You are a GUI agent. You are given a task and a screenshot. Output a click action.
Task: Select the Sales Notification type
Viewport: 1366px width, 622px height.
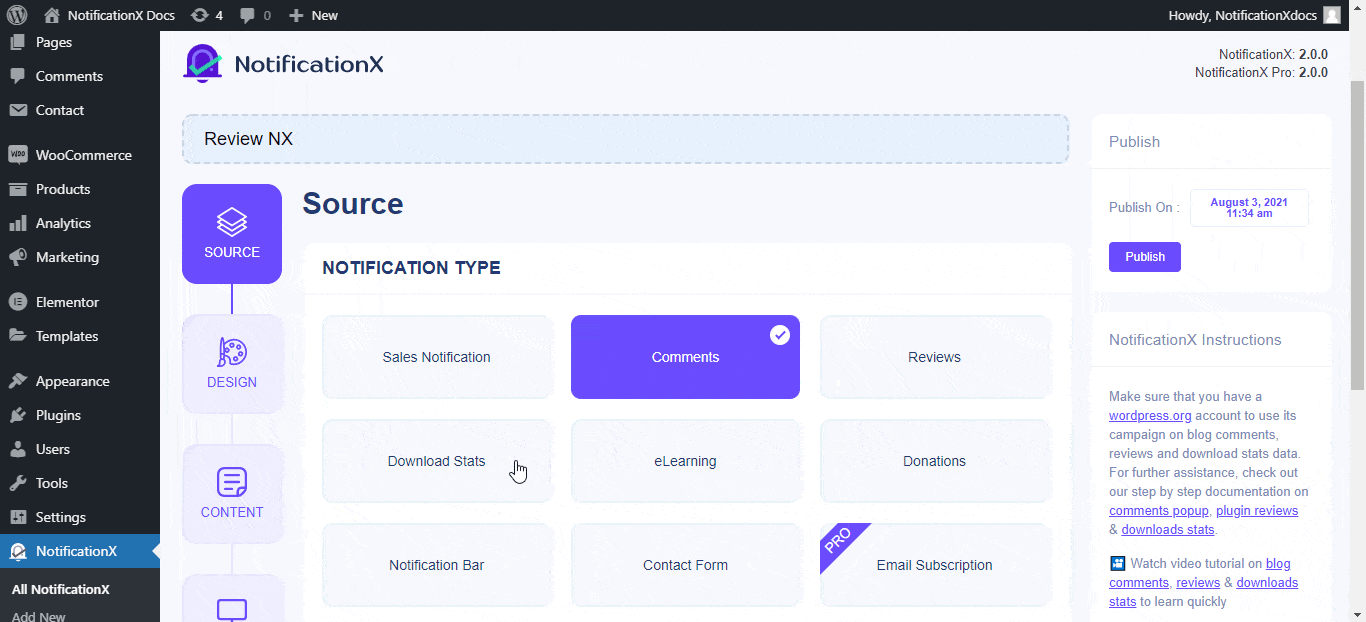(x=437, y=357)
